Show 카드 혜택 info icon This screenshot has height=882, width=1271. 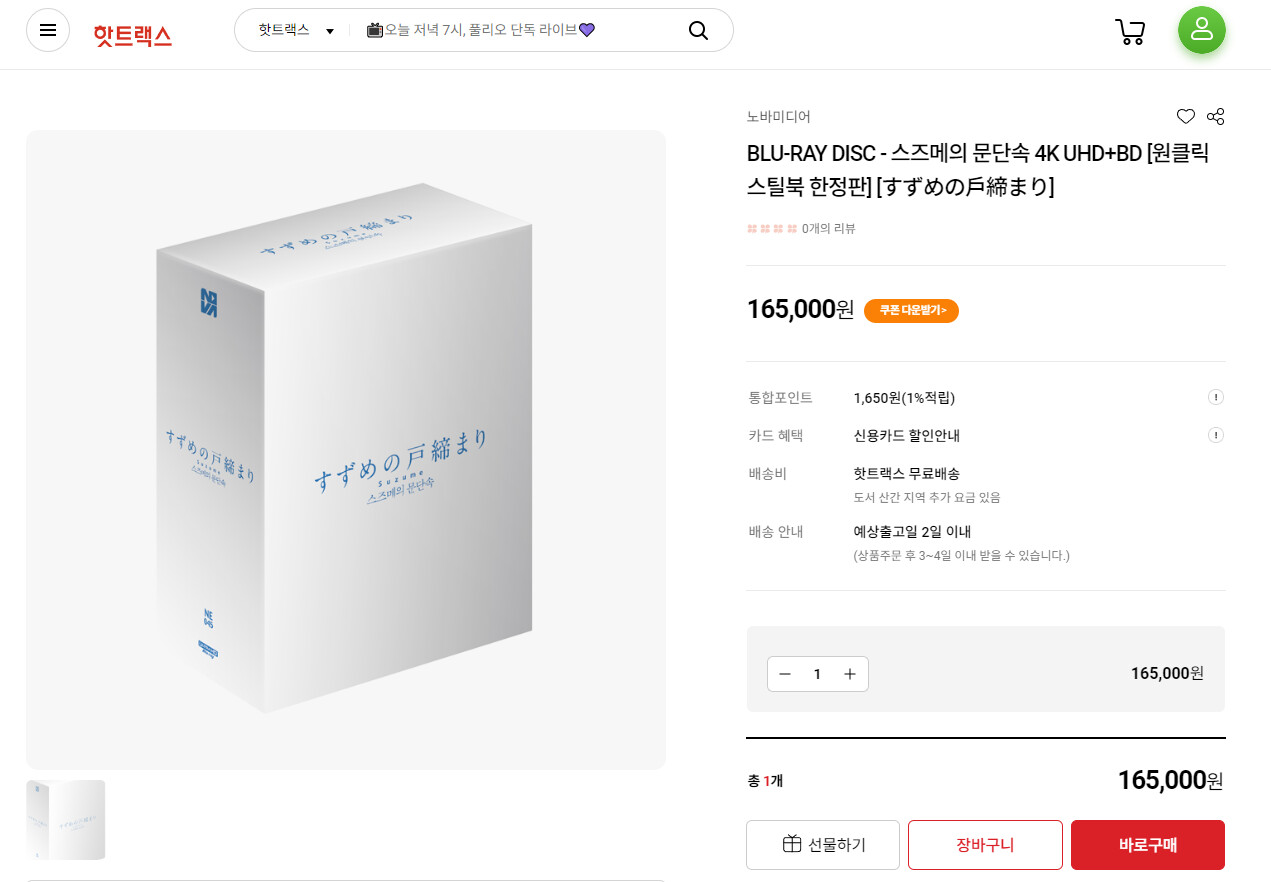coord(1215,435)
